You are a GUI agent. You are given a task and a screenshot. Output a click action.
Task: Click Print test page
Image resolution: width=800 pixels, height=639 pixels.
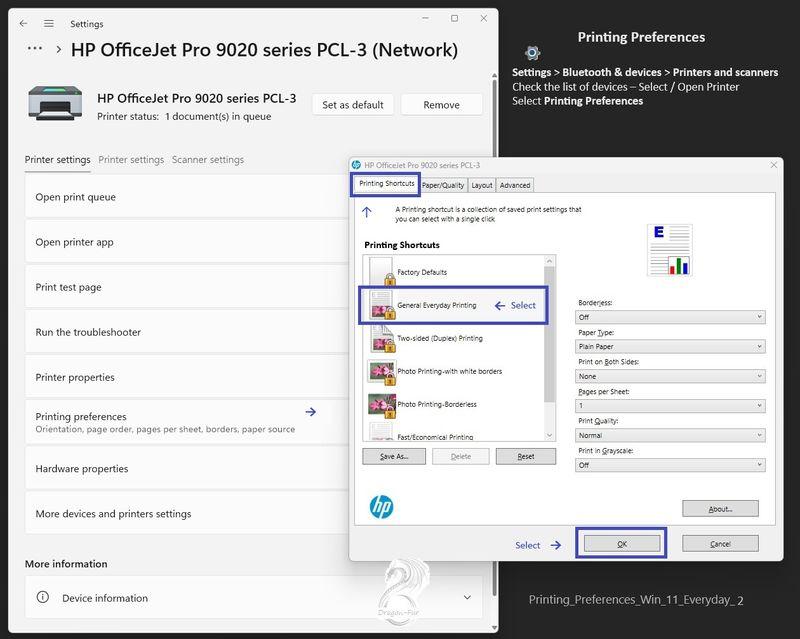point(187,287)
